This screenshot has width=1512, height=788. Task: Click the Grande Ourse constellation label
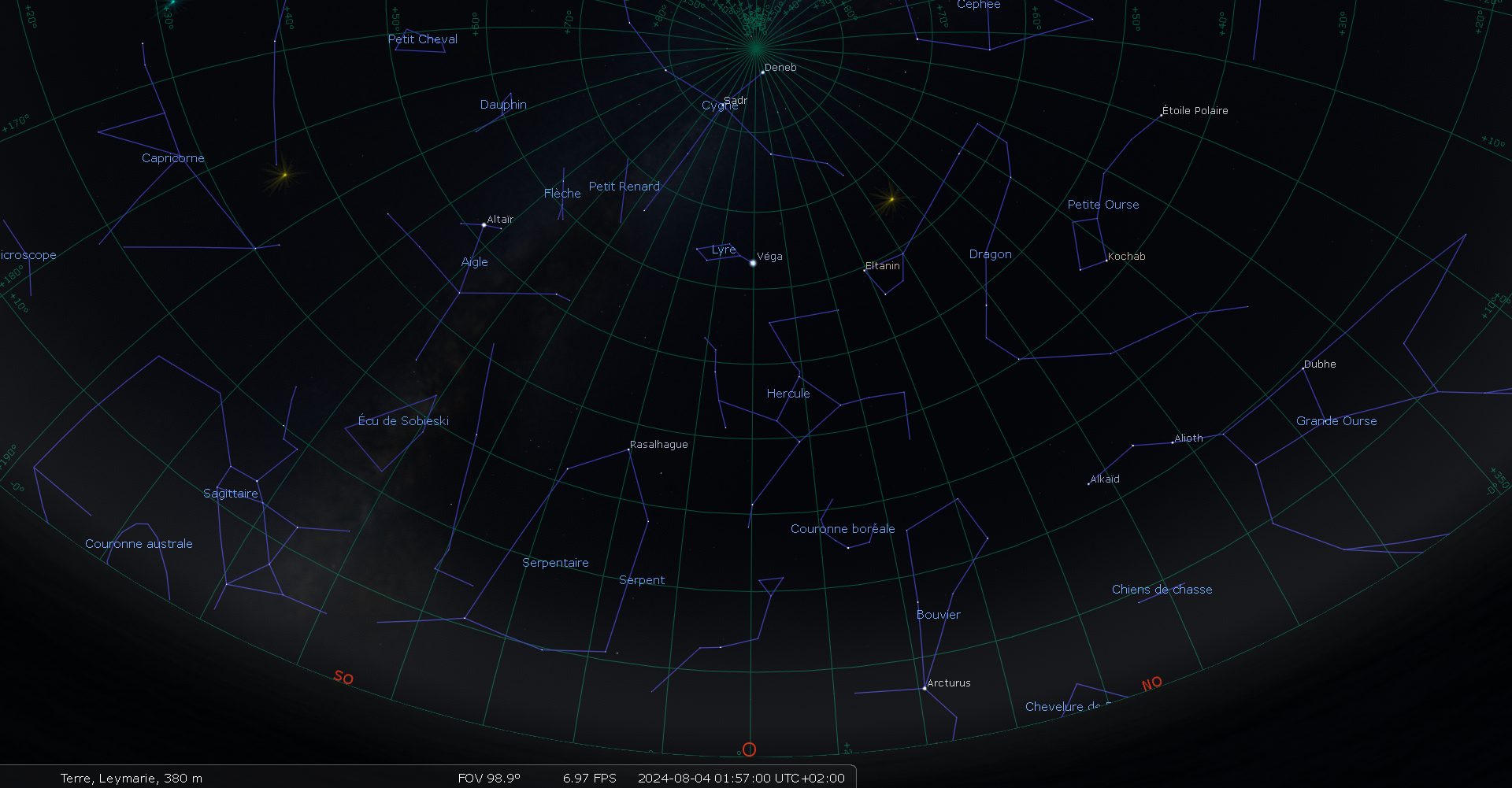(x=1336, y=421)
